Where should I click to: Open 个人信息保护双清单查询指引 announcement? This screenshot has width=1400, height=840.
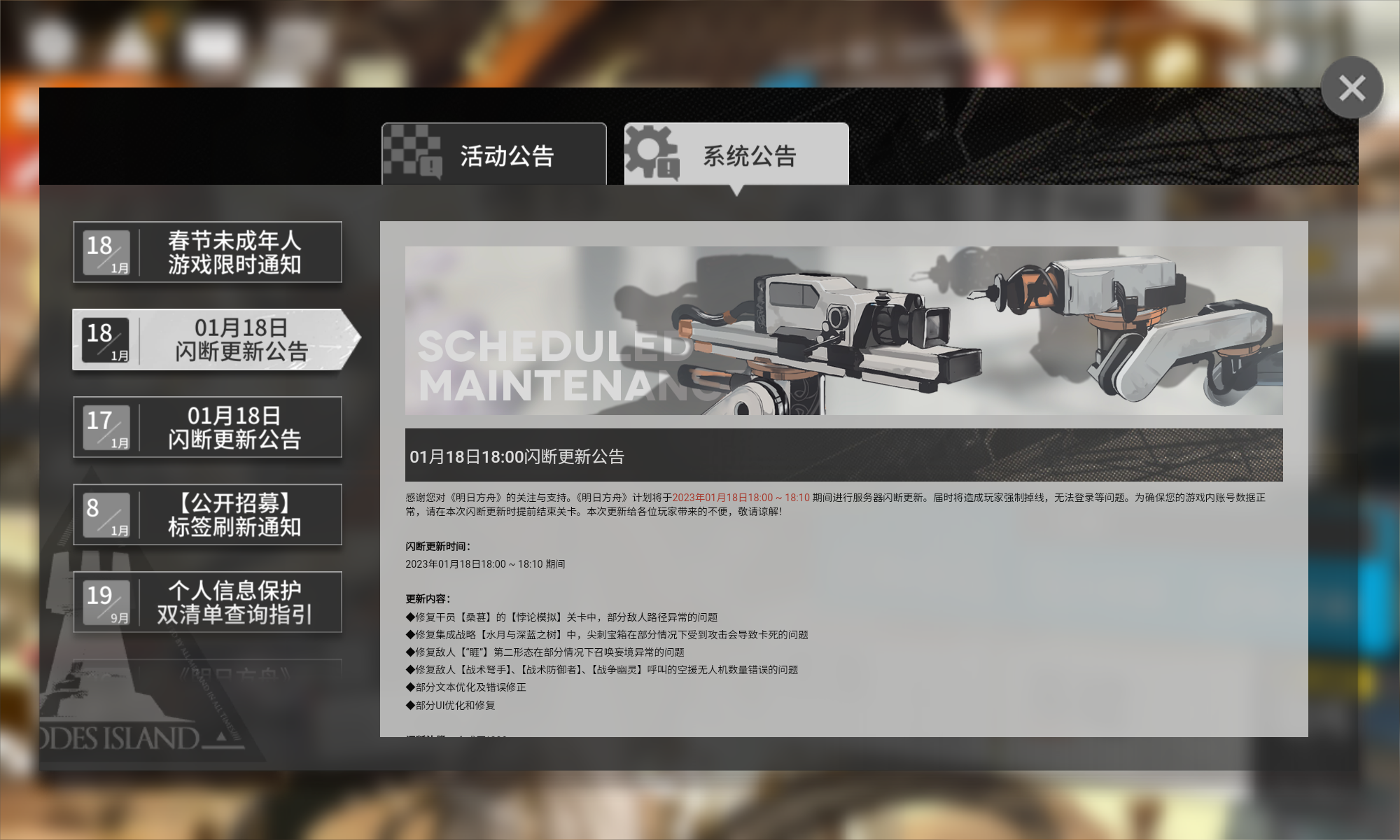(208, 602)
